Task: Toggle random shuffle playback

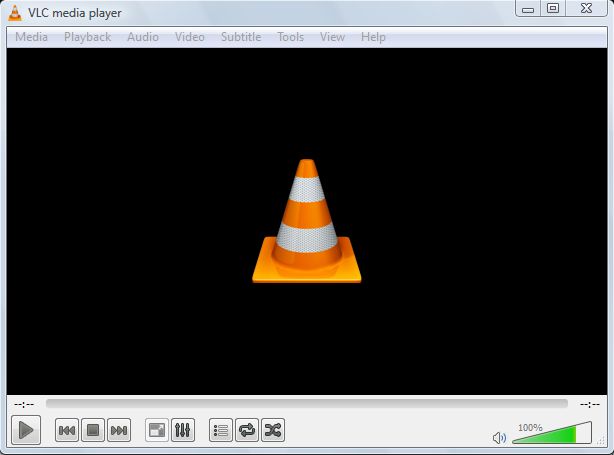Action: 273,430
